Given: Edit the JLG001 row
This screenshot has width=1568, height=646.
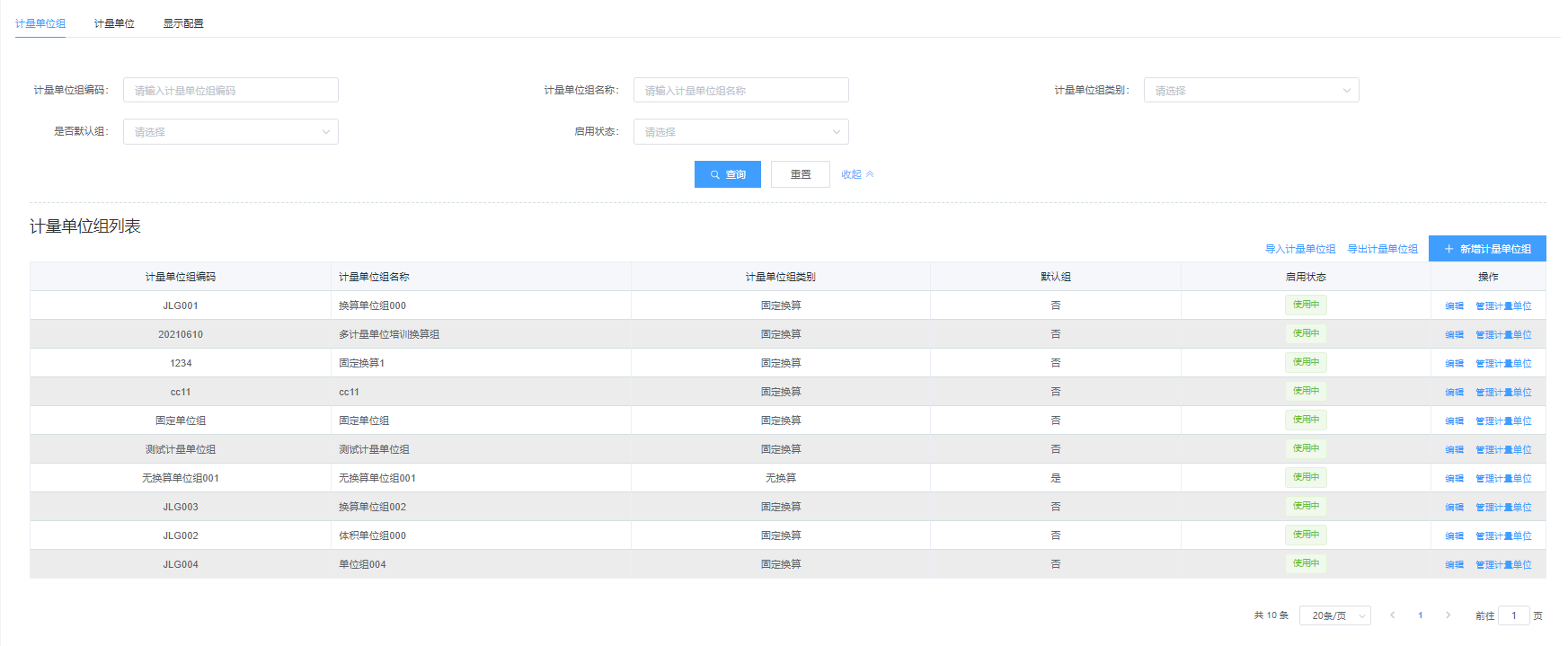Looking at the screenshot, I should tap(1454, 306).
